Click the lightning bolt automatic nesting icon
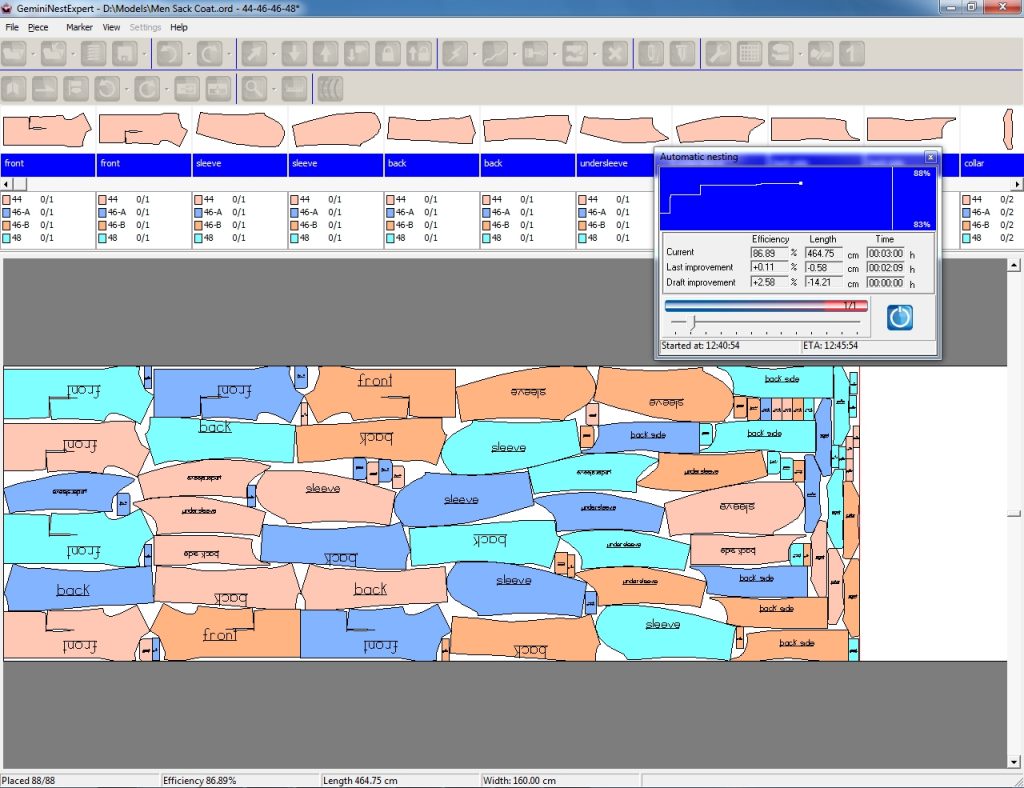Viewport: 1024px width, 788px height. [x=454, y=53]
